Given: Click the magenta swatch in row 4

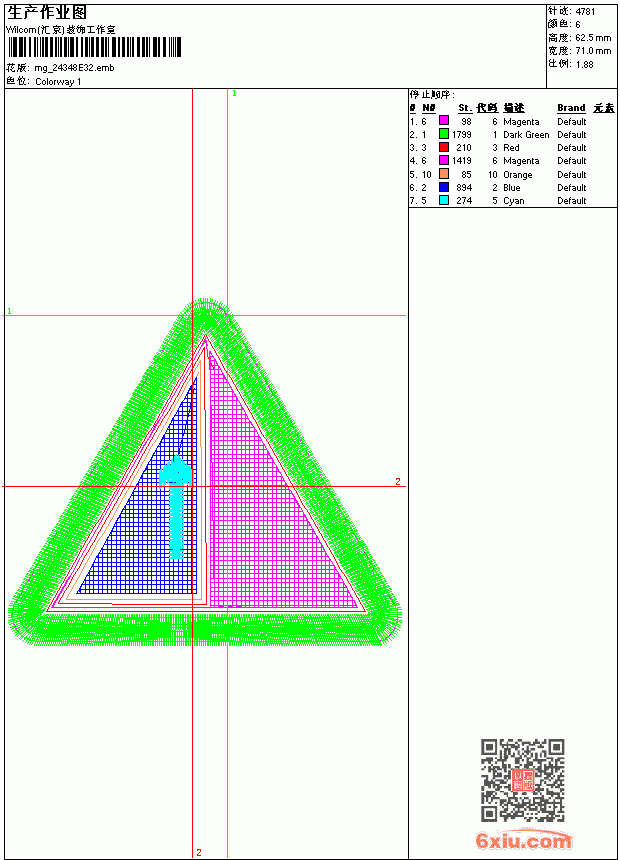Looking at the screenshot, I should pyautogui.click(x=444, y=160).
